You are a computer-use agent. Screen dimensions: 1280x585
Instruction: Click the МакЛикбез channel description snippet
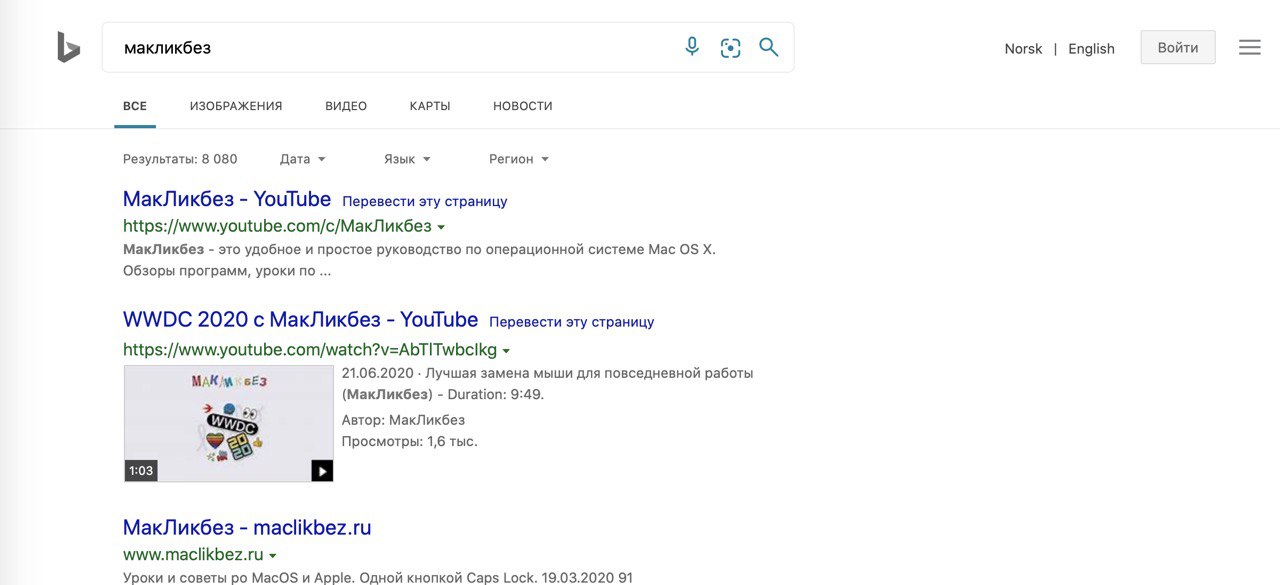420,260
